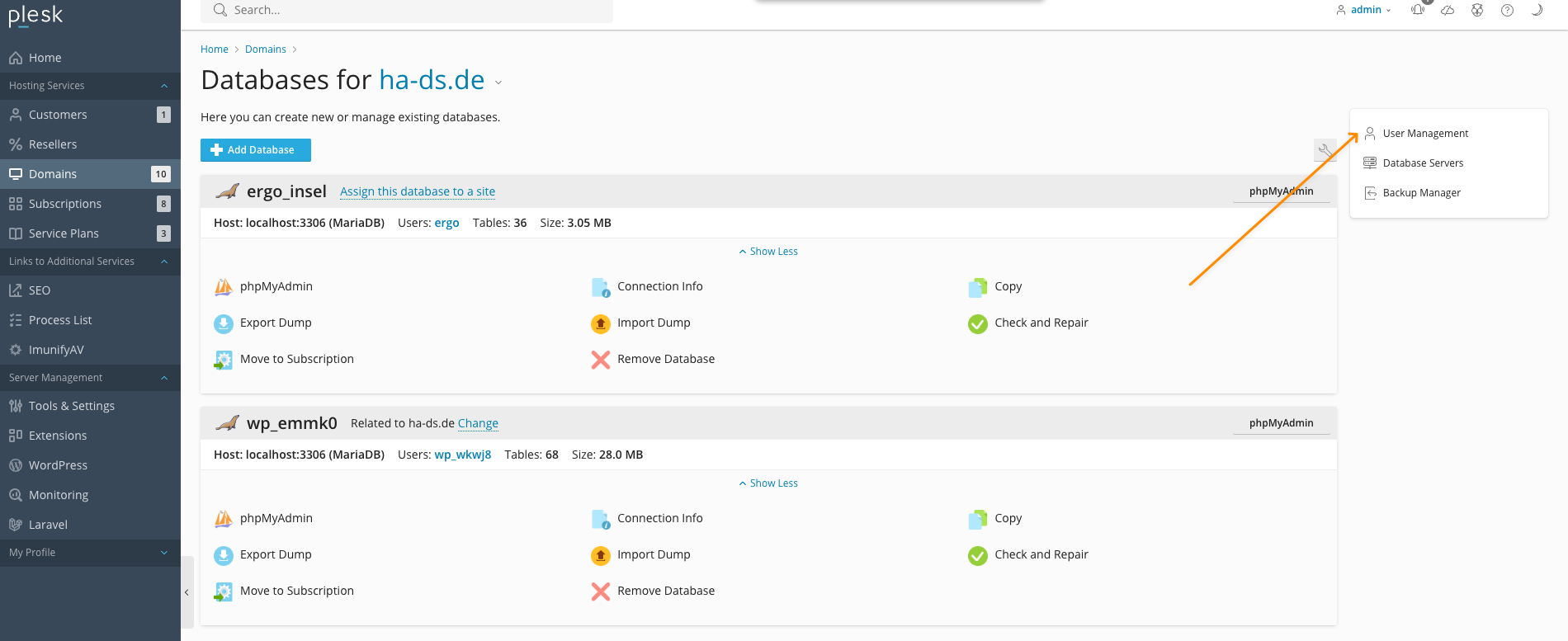Click the Add Database button

[256, 150]
